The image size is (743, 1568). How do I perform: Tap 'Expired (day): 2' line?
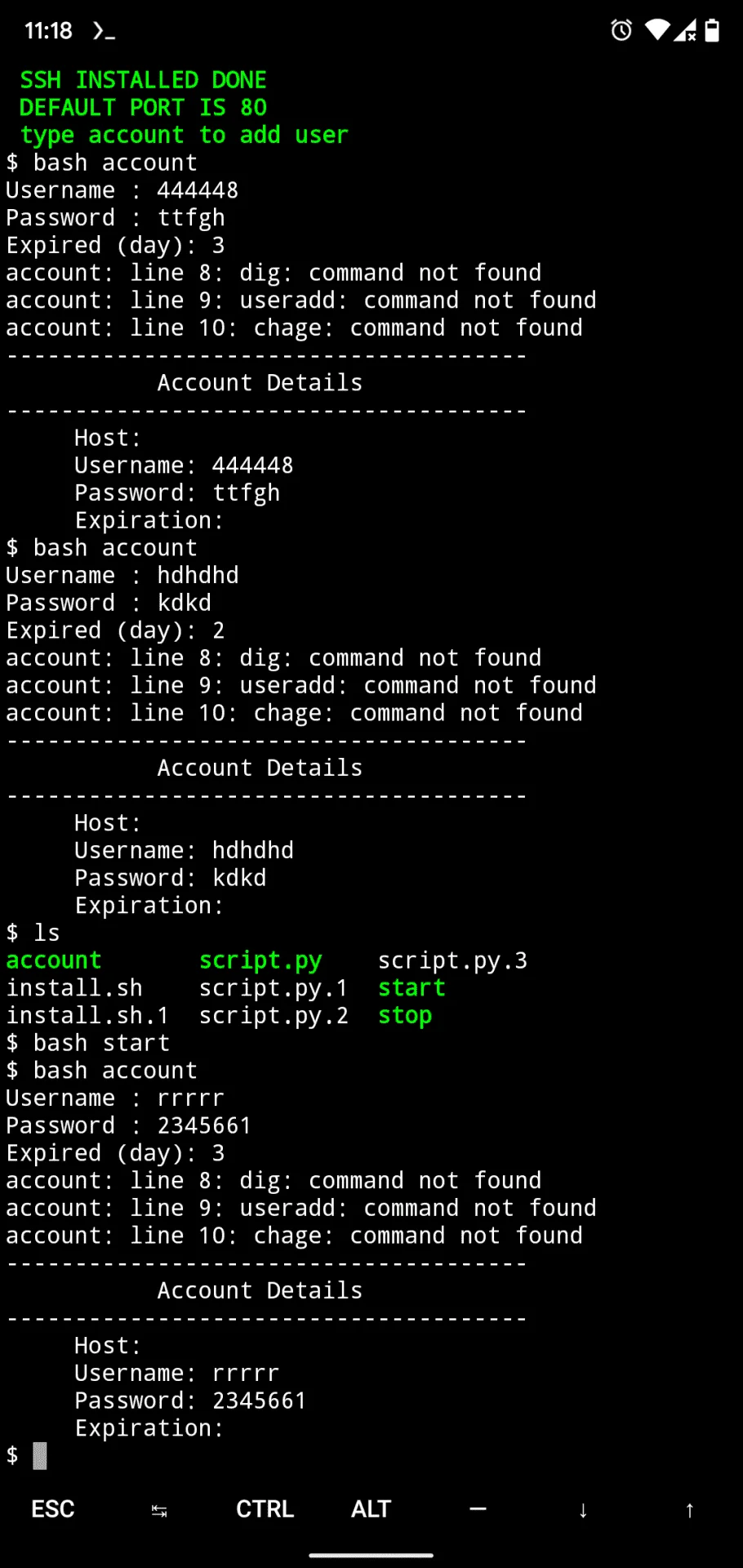pyautogui.click(x=115, y=630)
